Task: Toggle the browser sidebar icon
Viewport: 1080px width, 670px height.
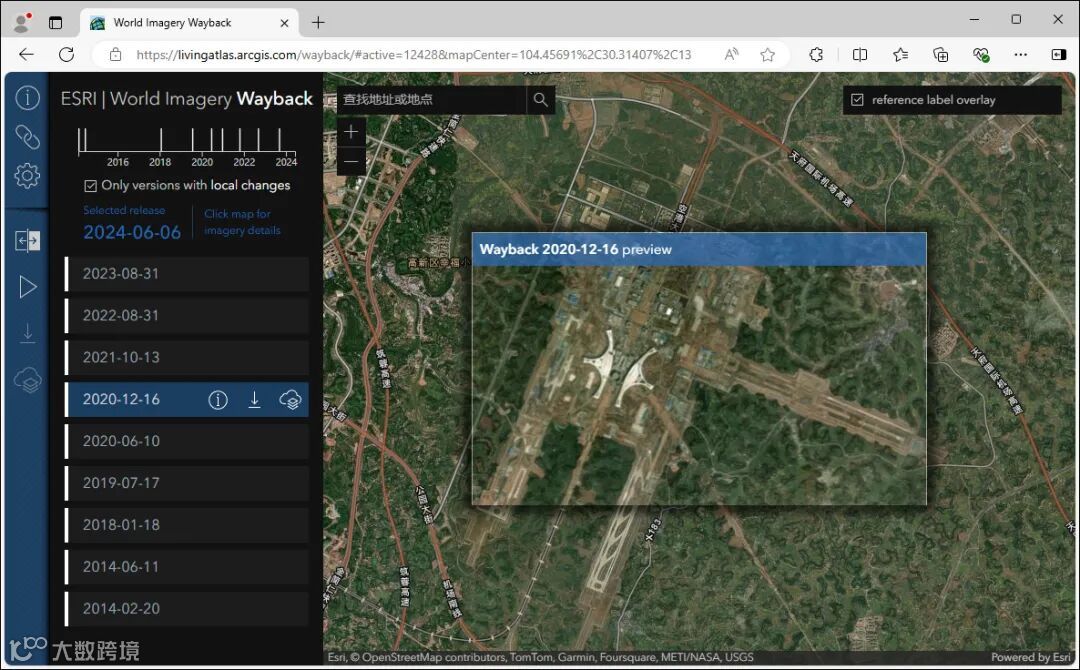Action: click(1059, 54)
